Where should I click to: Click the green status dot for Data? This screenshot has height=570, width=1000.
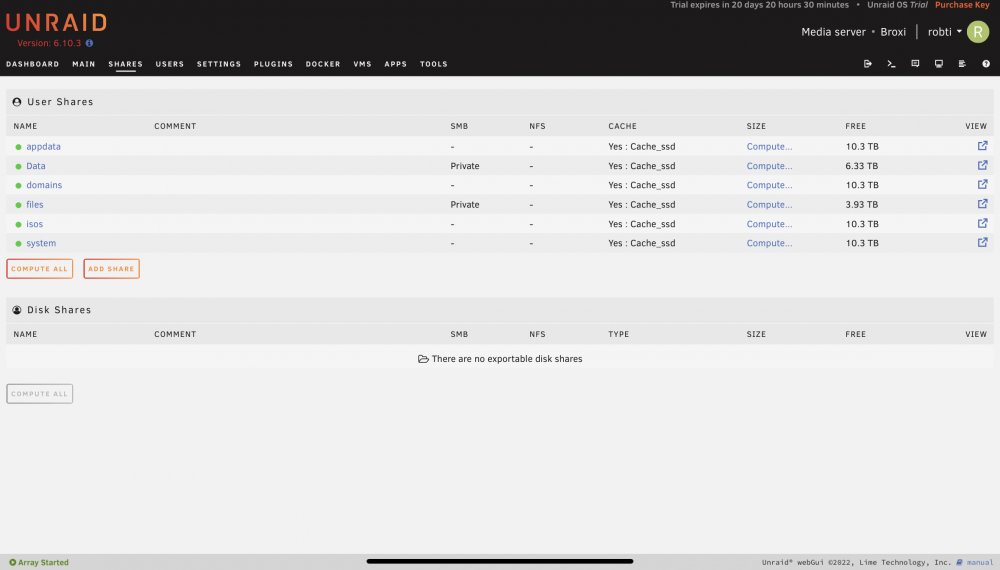[18, 166]
